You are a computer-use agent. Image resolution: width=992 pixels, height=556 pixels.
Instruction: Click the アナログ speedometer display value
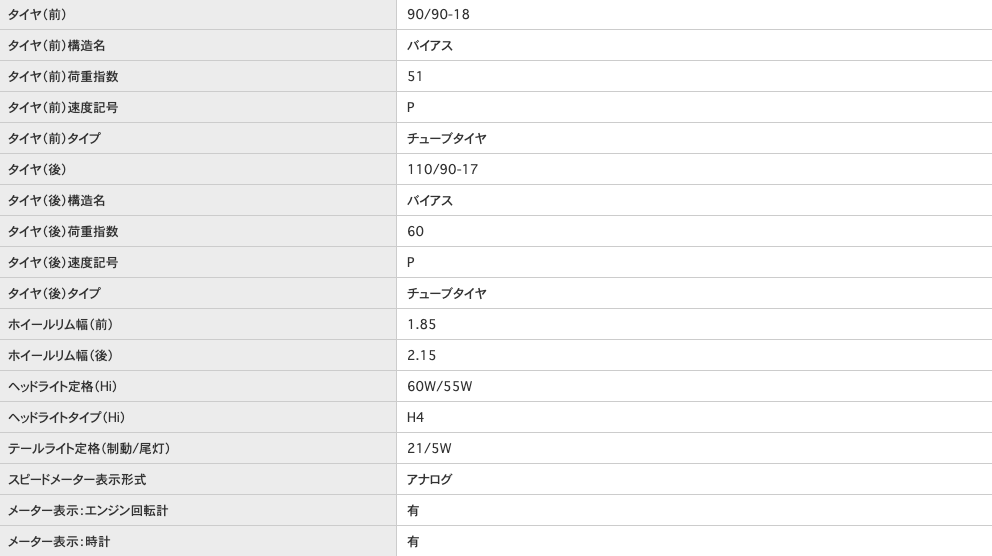point(429,480)
